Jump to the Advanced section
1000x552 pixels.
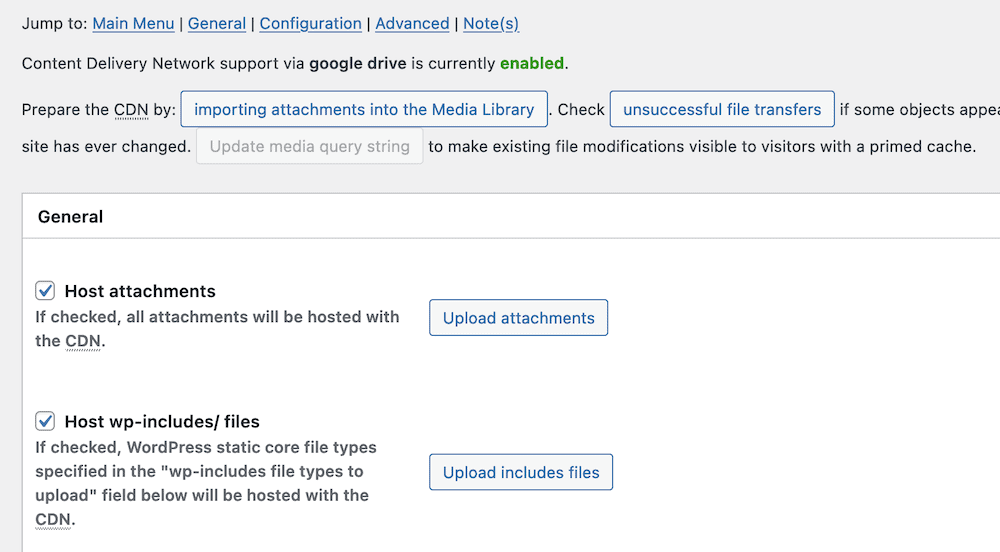[412, 23]
